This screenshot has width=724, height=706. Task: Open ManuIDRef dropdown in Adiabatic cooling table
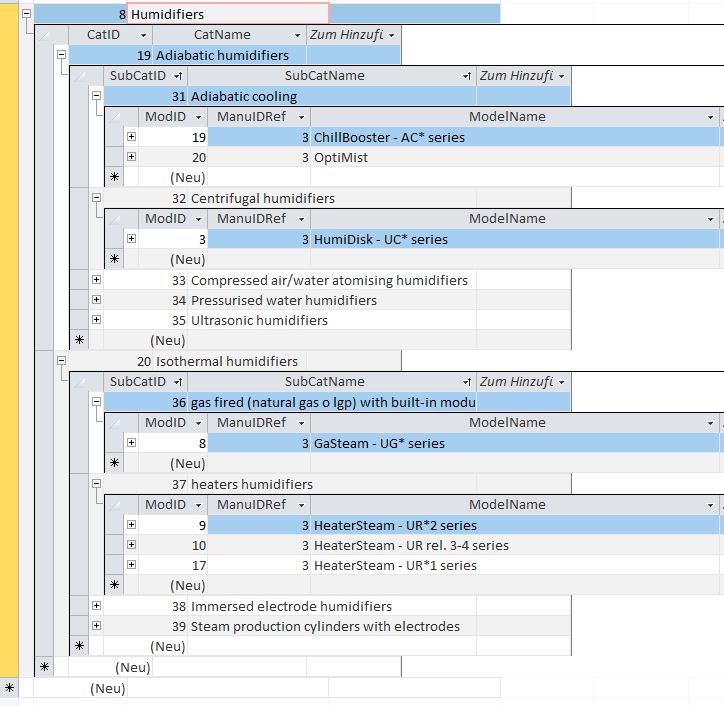[x=302, y=117]
